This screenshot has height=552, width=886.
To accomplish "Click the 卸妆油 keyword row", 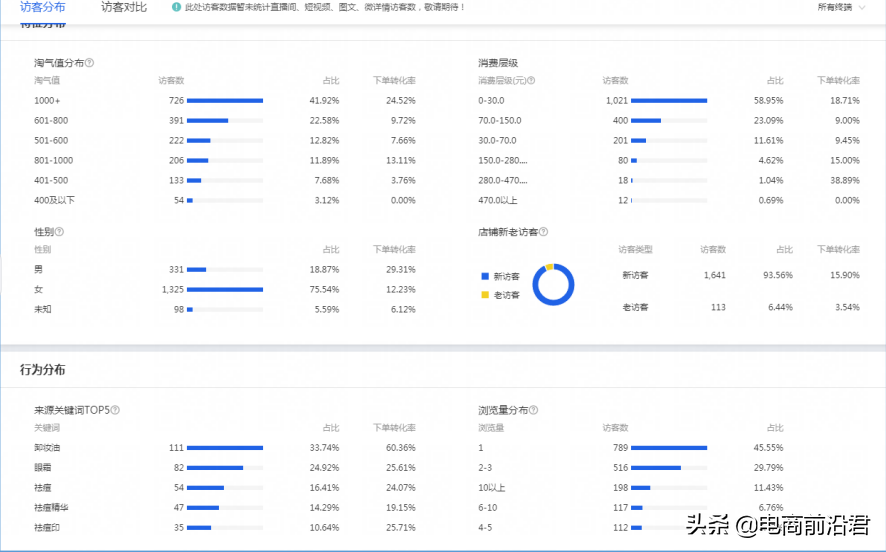I will 225,447.
